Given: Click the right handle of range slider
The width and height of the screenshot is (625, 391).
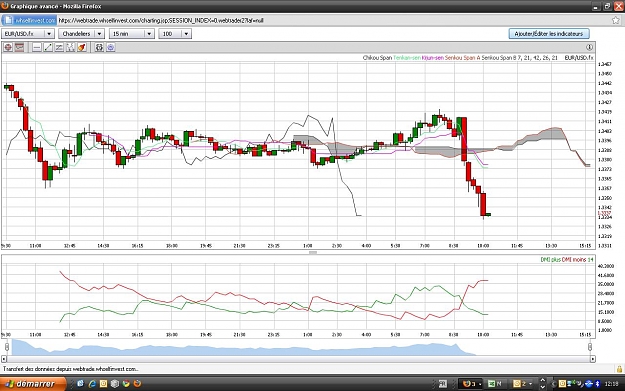Looking at the screenshot, I should point(590,347).
